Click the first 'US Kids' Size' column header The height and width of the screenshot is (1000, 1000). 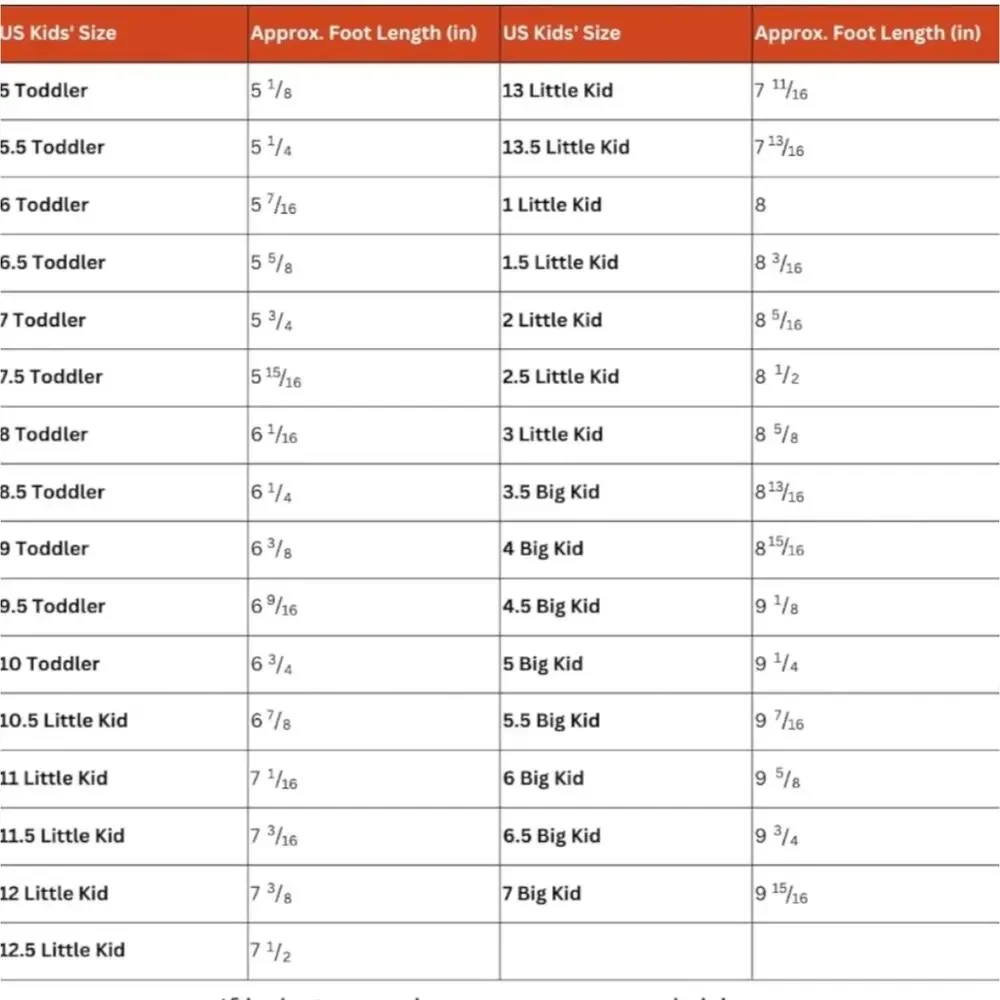58,33
